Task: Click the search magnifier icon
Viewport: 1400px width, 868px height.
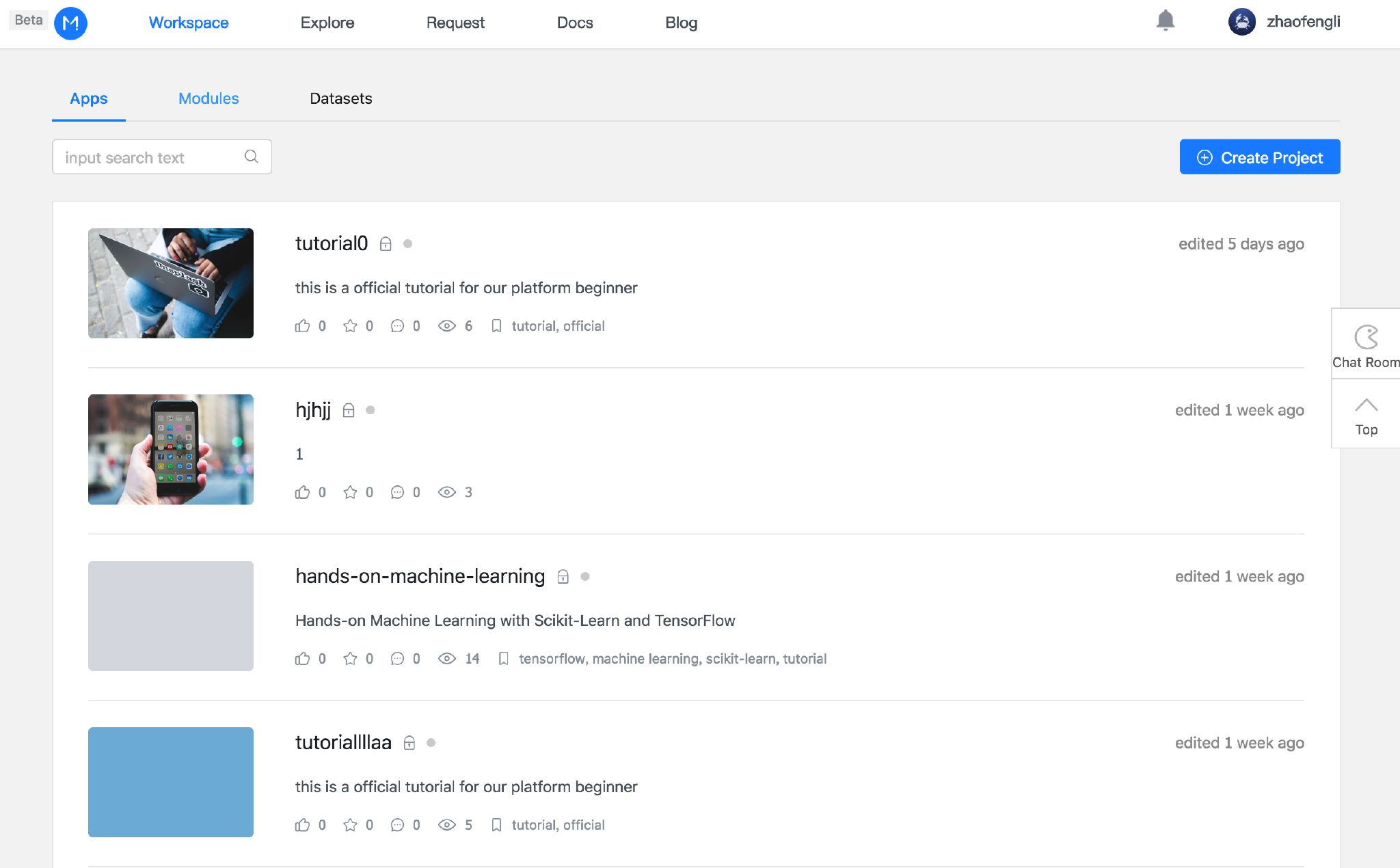Action: [252, 157]
